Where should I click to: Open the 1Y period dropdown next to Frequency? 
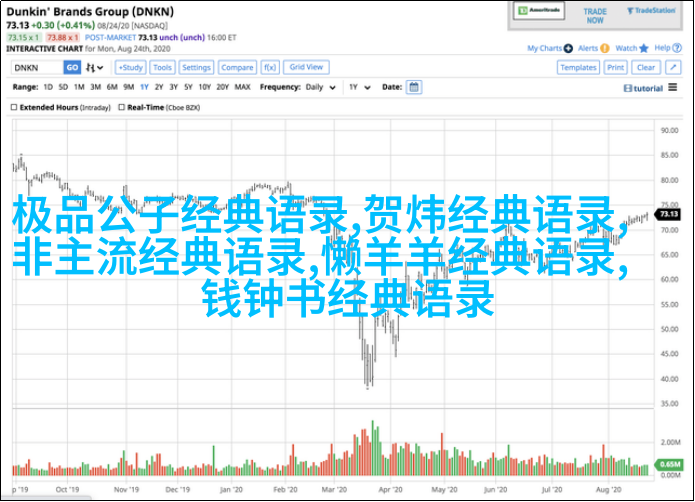[359, 87]
